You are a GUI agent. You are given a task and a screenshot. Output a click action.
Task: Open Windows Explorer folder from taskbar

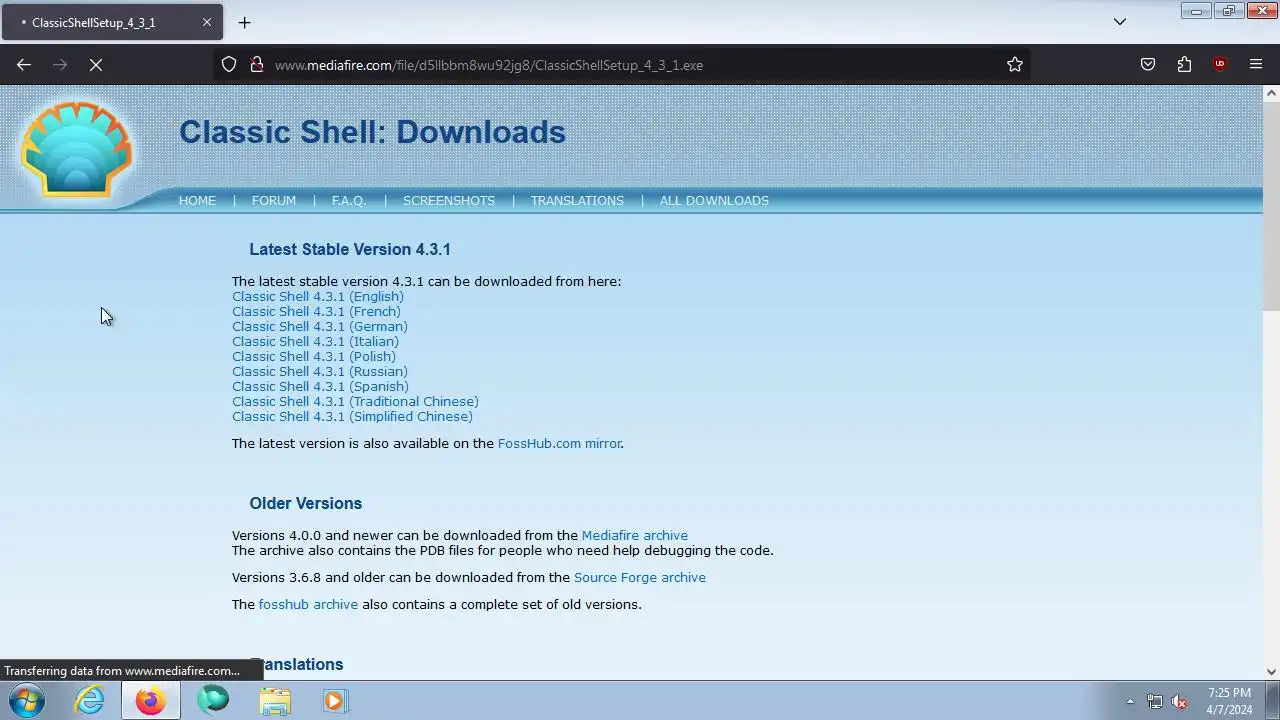tap(274, 701)
